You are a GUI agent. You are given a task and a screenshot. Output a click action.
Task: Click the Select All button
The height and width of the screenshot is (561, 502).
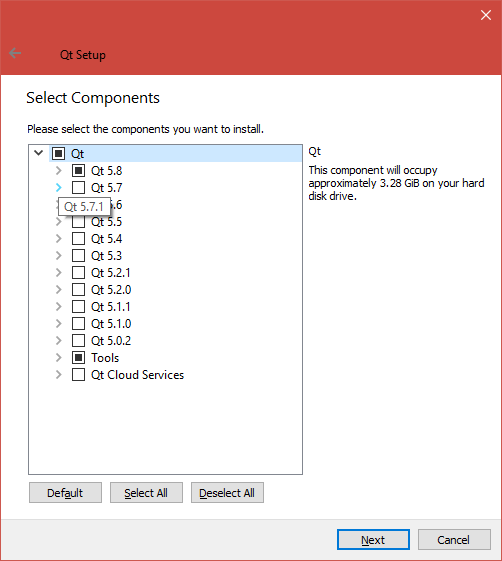pyautogui.click(x=146, y=493)
